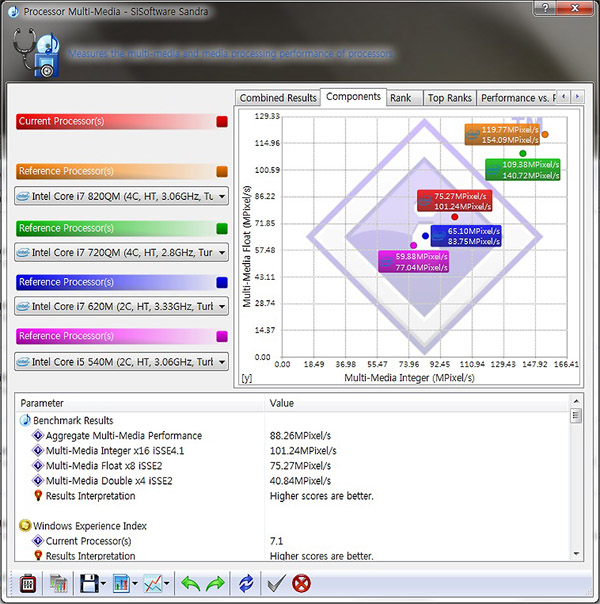Click the help question mark button in the title bar
The image size is (600, 604).
point(546,8)
